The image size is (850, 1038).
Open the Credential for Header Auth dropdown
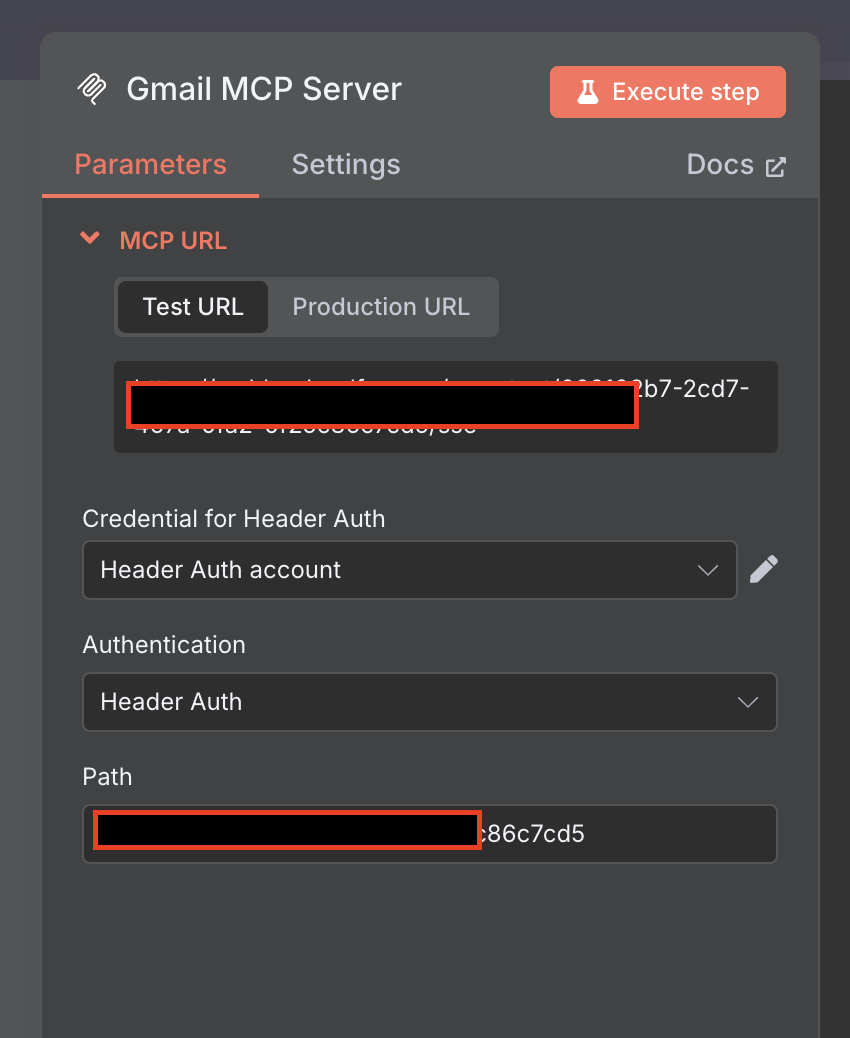click(410, 570)
